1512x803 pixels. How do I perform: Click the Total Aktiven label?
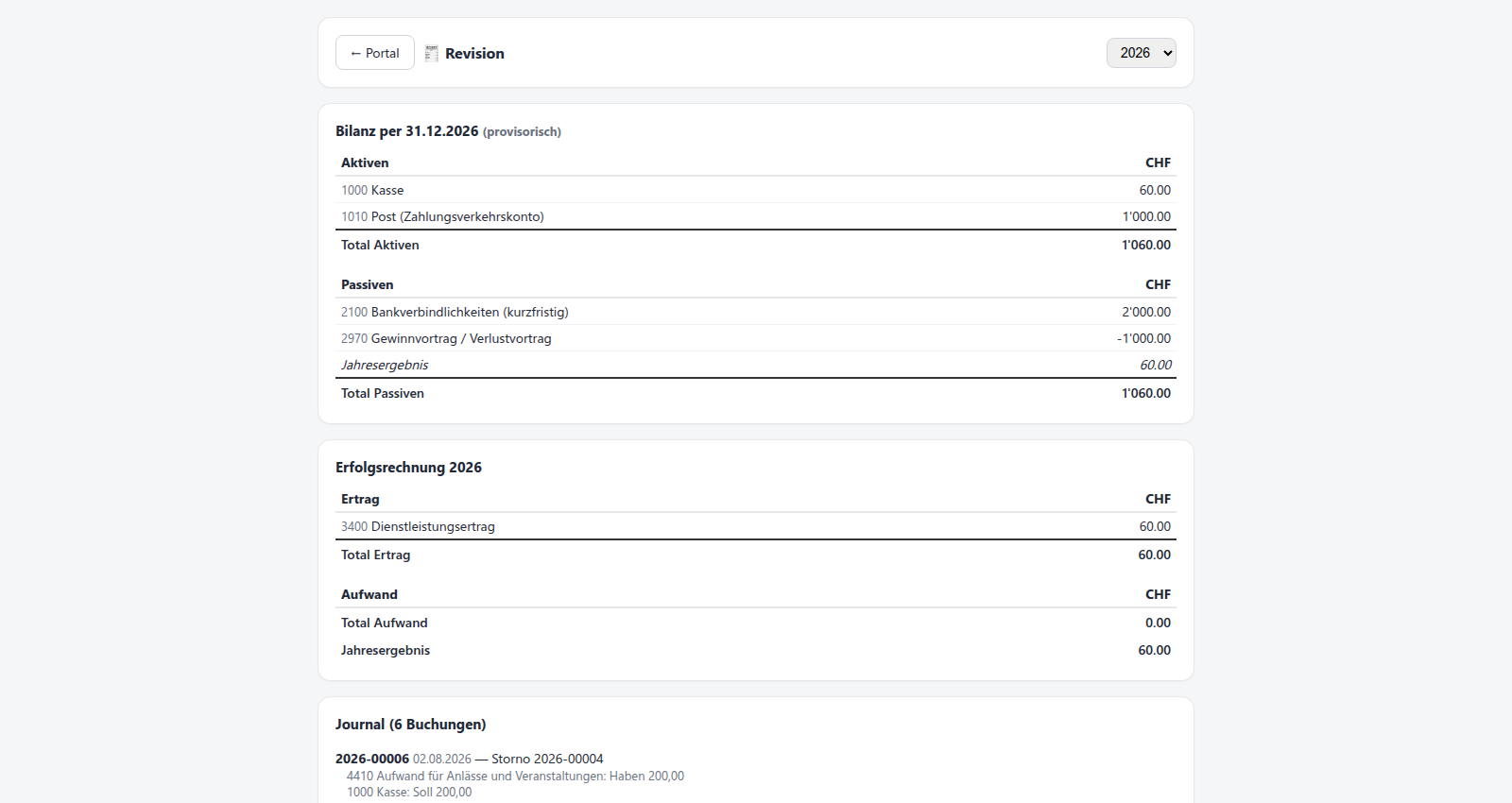click(x=380, y=245)
